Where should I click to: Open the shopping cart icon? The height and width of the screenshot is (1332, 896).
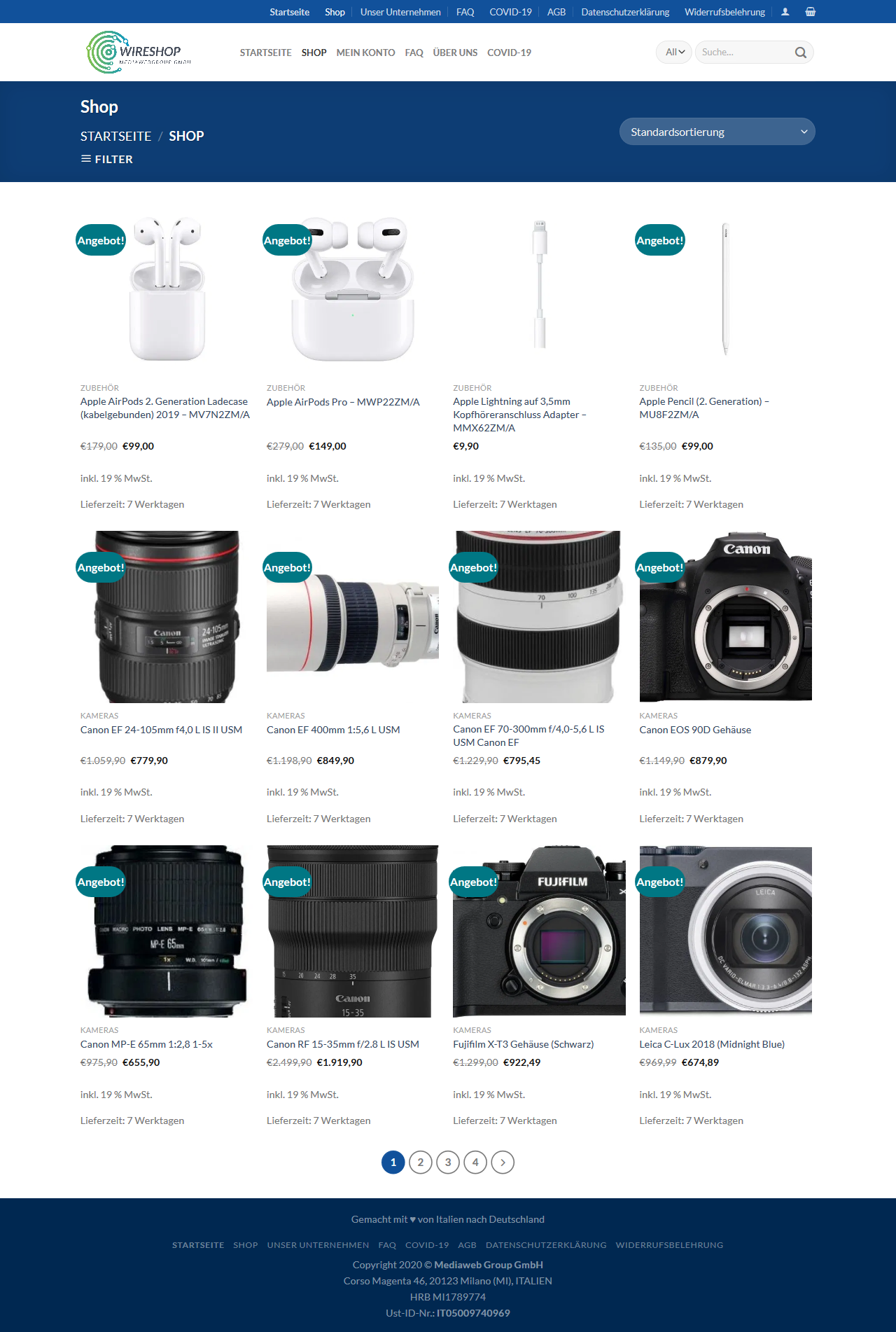(x=811, y=12)
